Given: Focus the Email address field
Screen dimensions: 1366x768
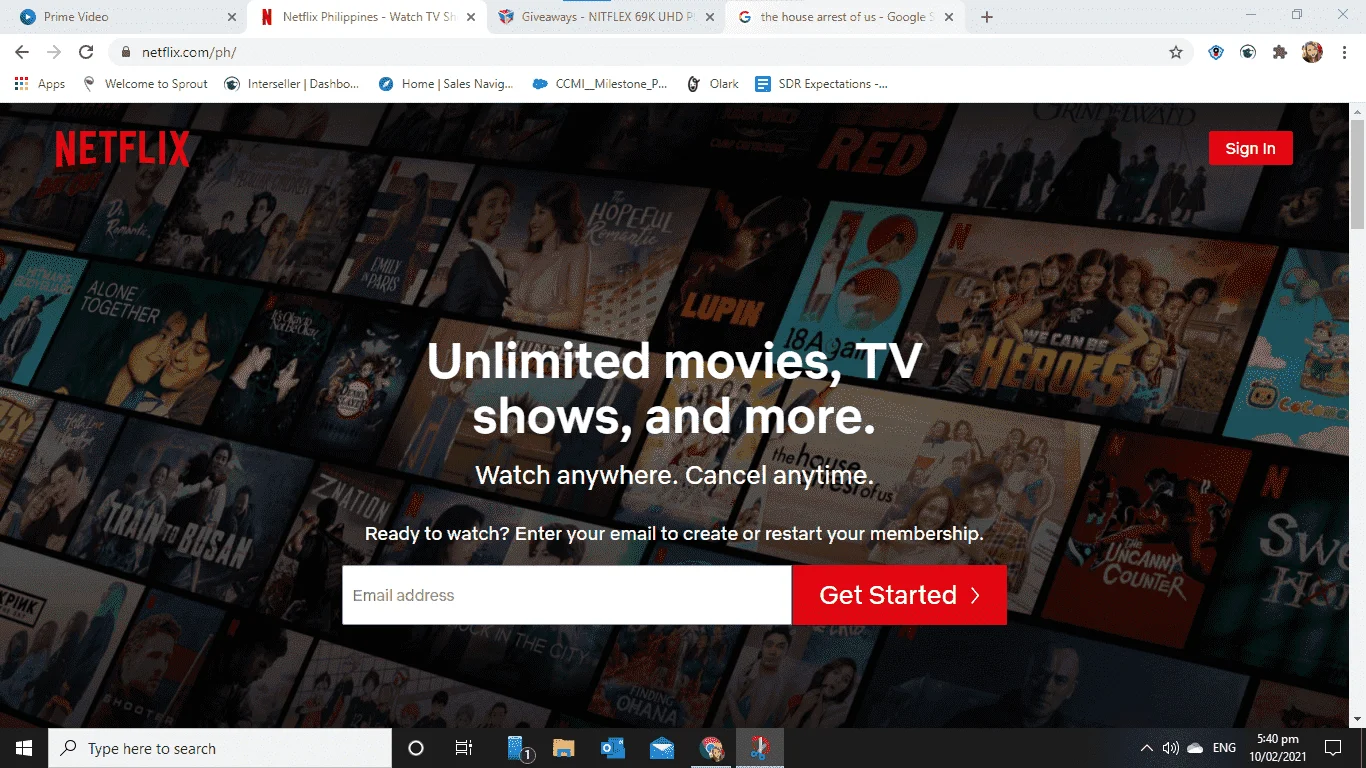Looking at the screenshot, I should click(x=567, y=595).
